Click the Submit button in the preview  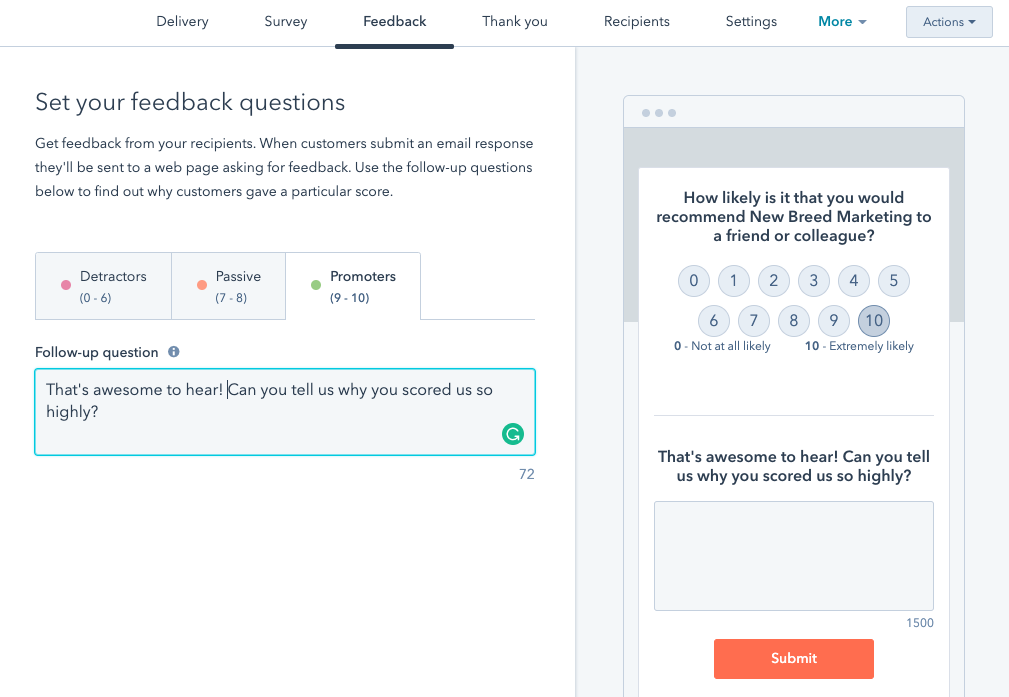click(x=793, y=658)
